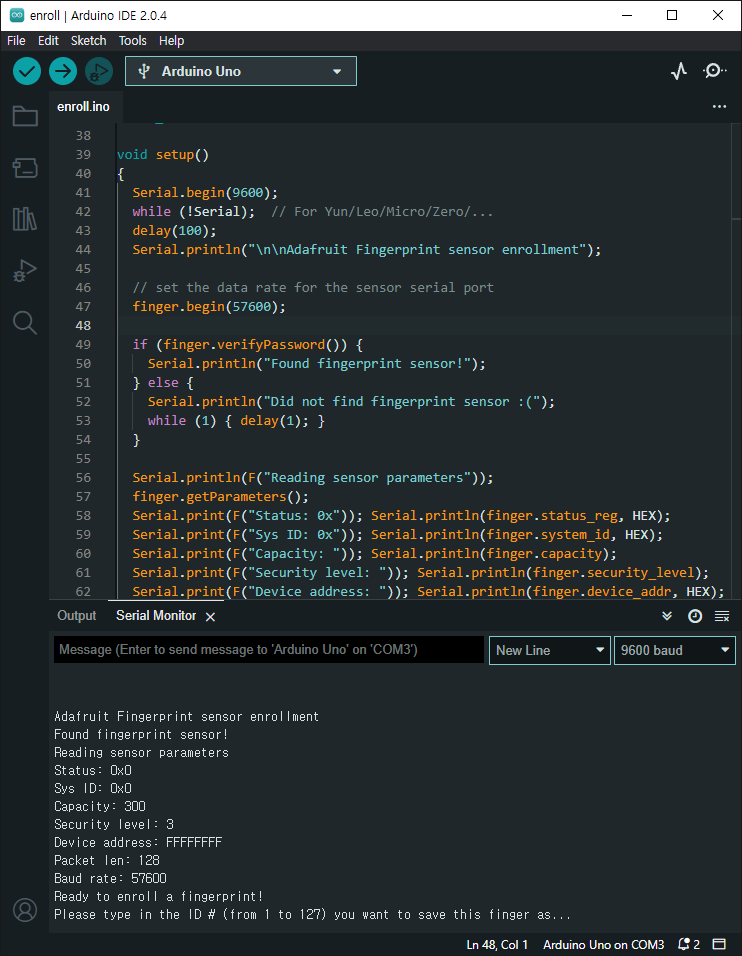This screenshot has width=742, height=956.
Task: Click 'Device address: FFFFFFFF' output line
Action: 138,843
